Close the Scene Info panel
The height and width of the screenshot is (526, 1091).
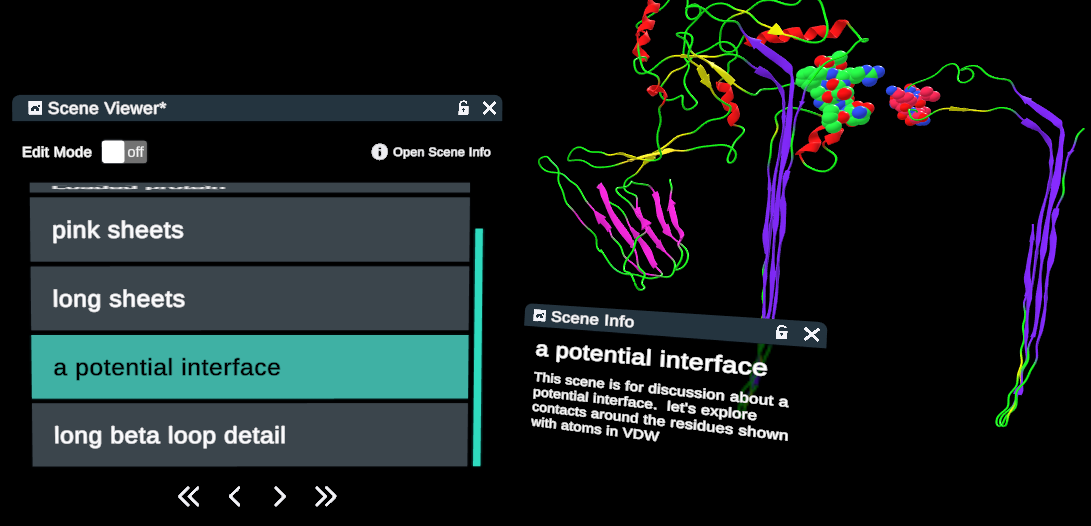click(x=812, y=334)
